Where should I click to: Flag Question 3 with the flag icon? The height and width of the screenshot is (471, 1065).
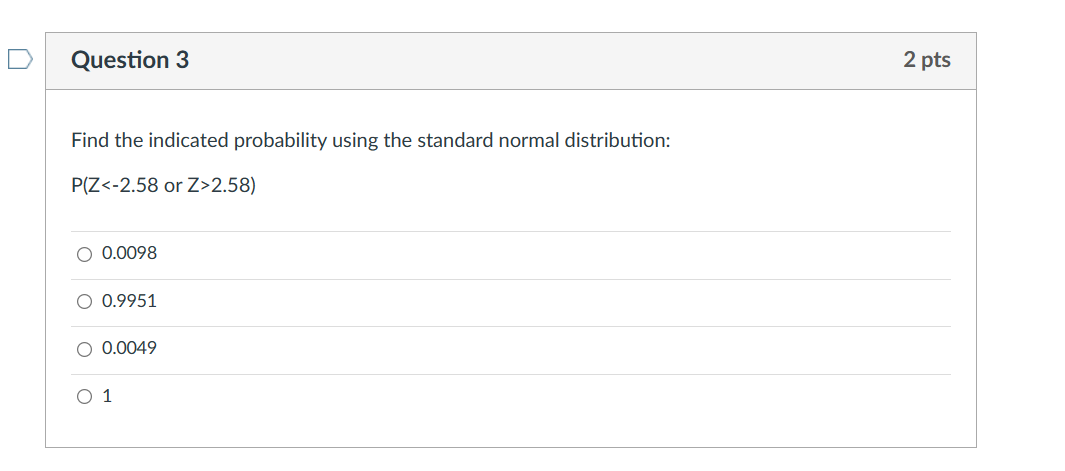tap(20, 60)
